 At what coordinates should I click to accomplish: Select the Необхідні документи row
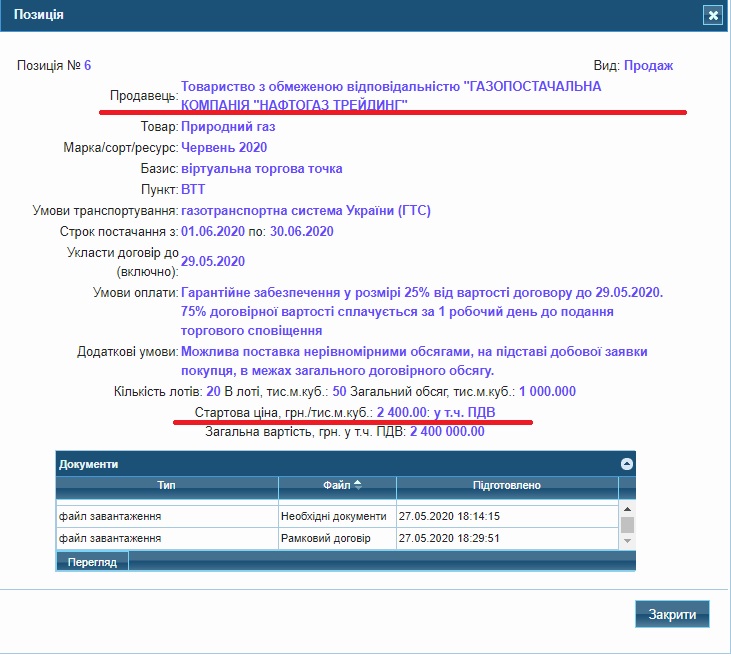(x=337, y=516)
